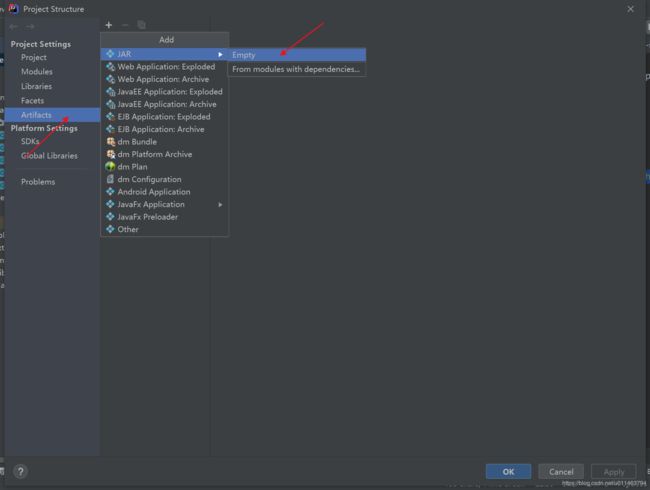
Task: Click the JAR artifact icon
Action: point(110,54)
